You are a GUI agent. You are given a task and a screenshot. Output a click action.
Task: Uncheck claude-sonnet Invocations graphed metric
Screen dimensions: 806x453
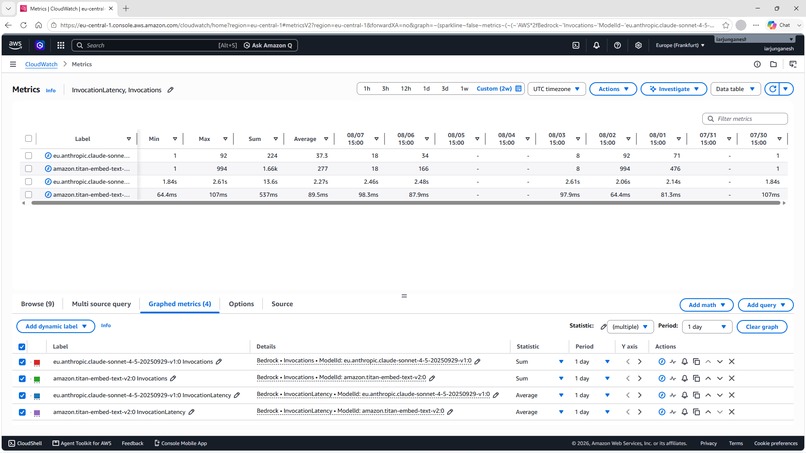[22, 361]
